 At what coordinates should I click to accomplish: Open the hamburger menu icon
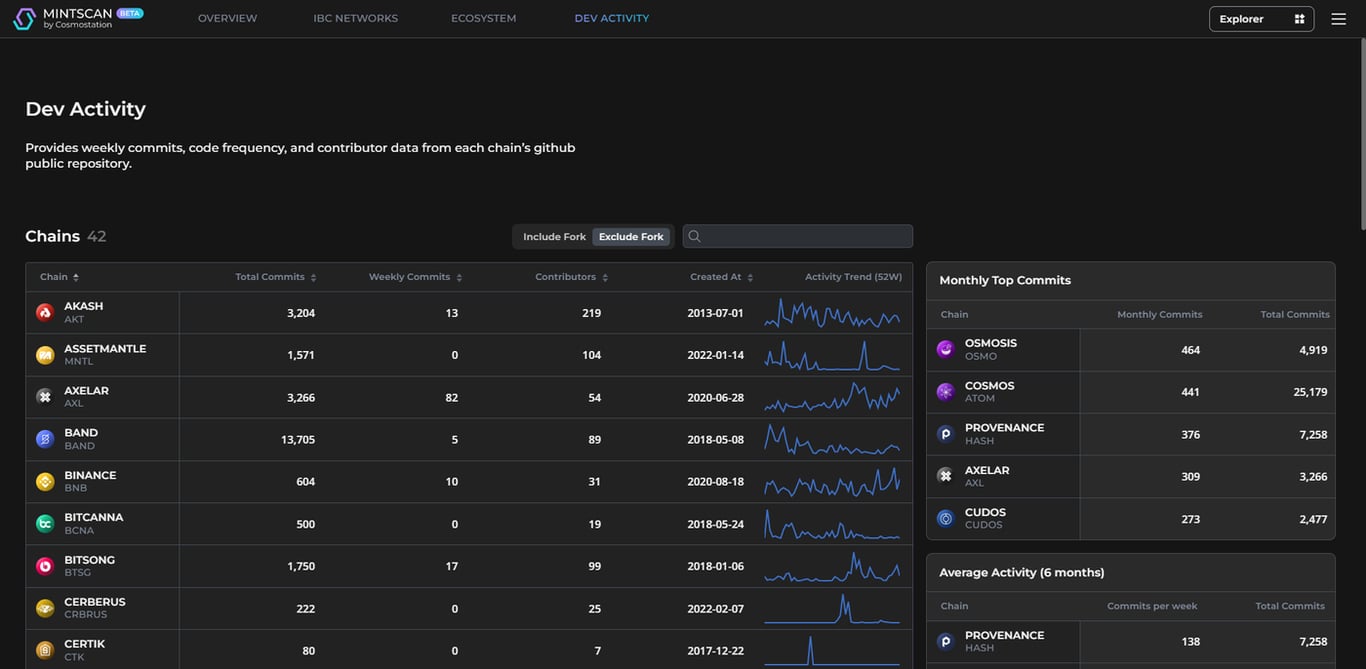[1338, 19]
